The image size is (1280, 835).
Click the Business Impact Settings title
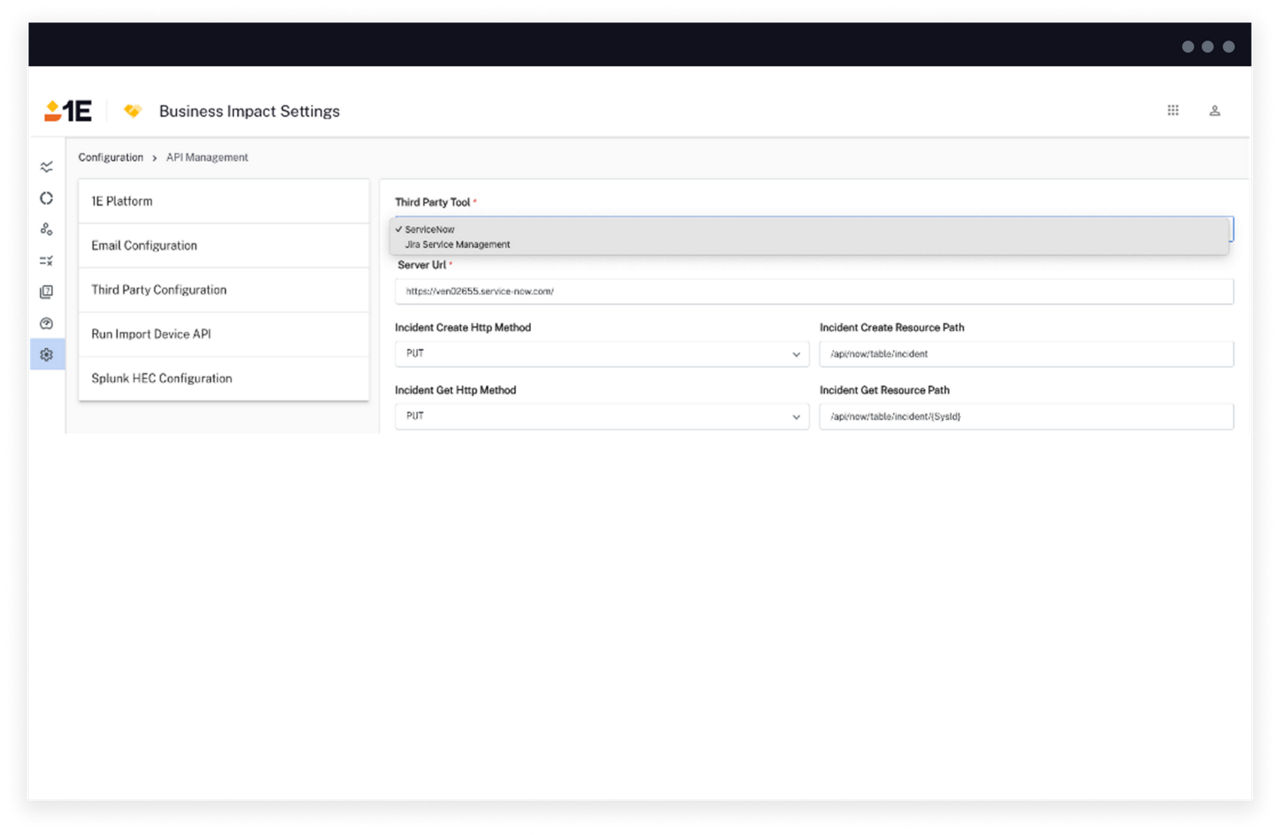[249, 111]
